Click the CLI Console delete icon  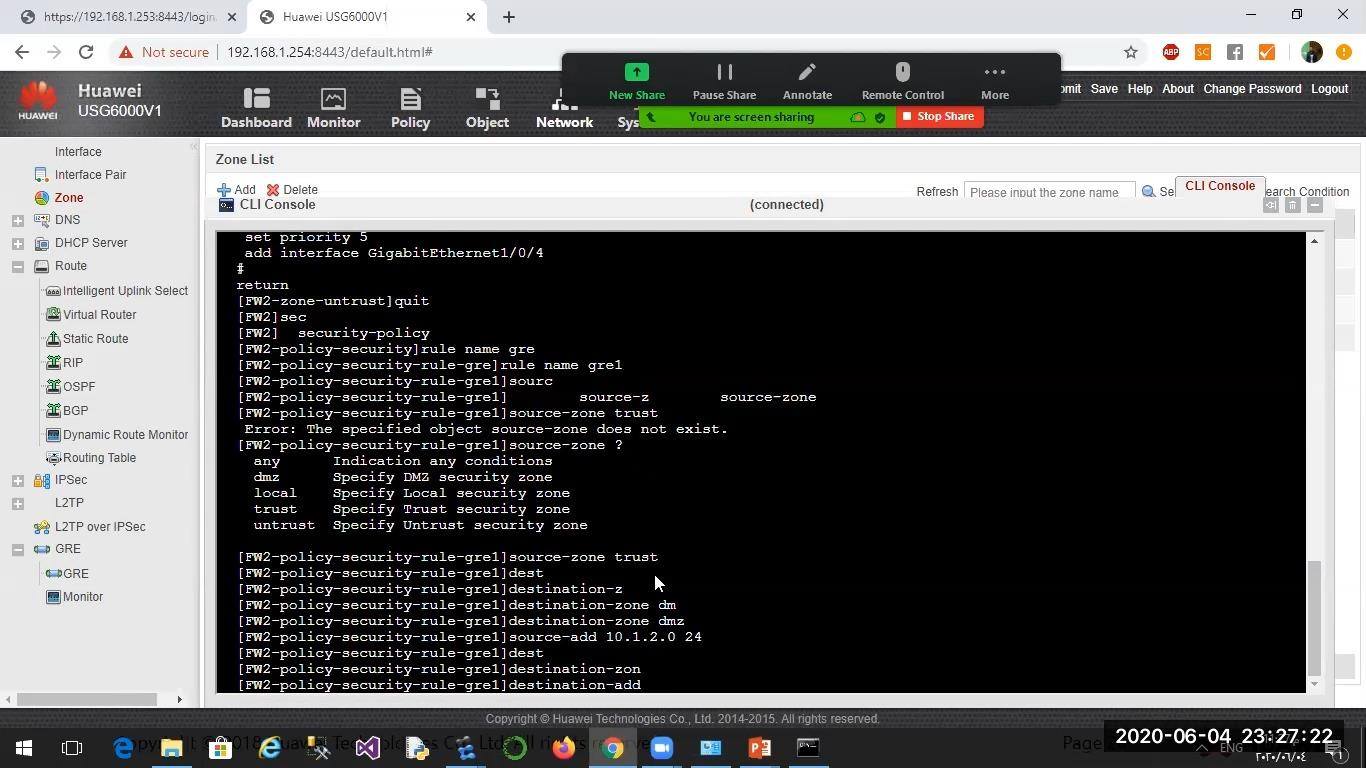coord(1292,205)
